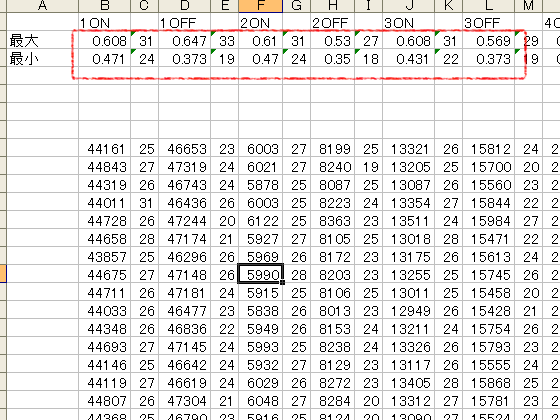Select the cell containing 46296
Screen dimensions: 560x420
tap(185, 256)
